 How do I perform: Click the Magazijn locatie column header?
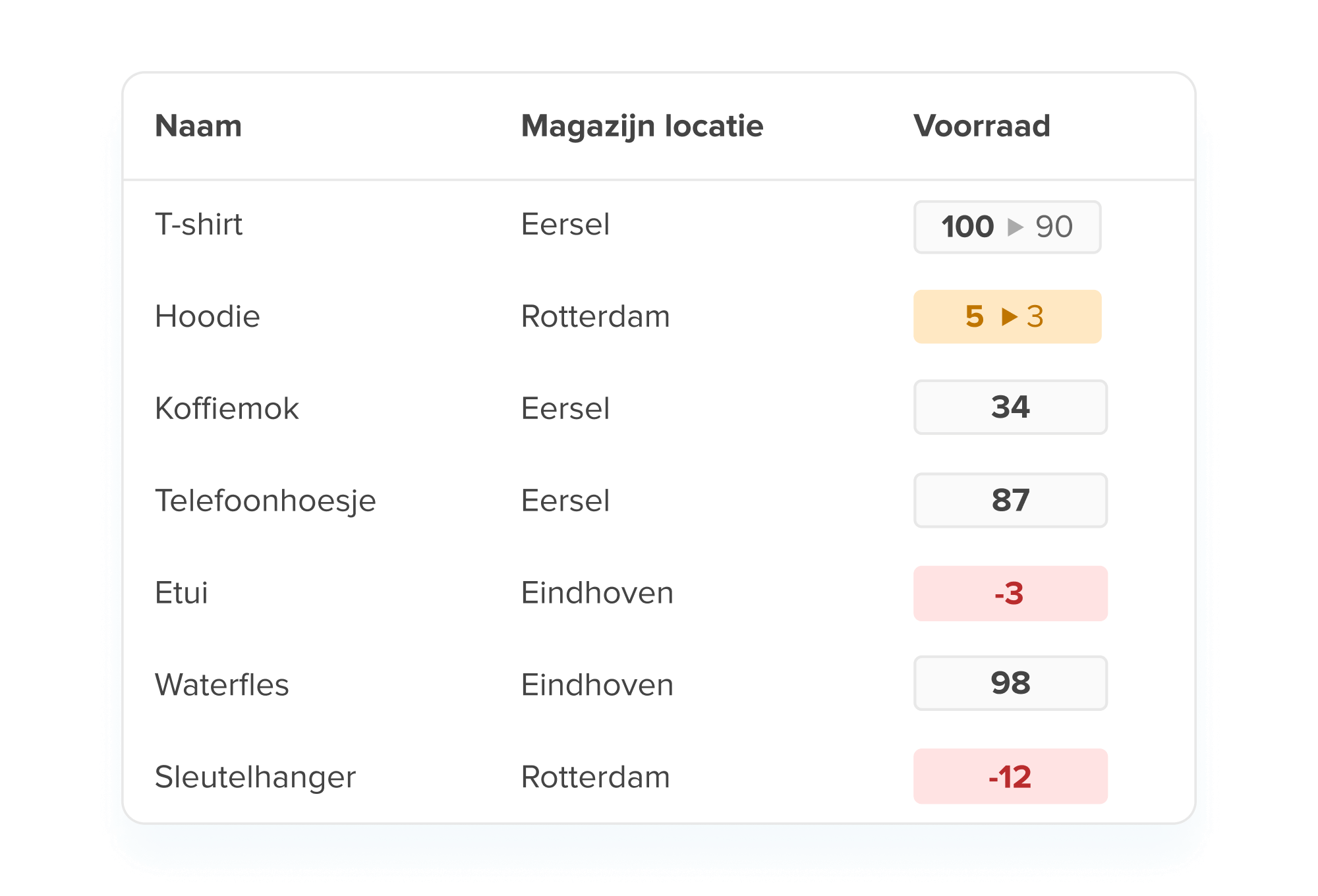coord(642,126)
